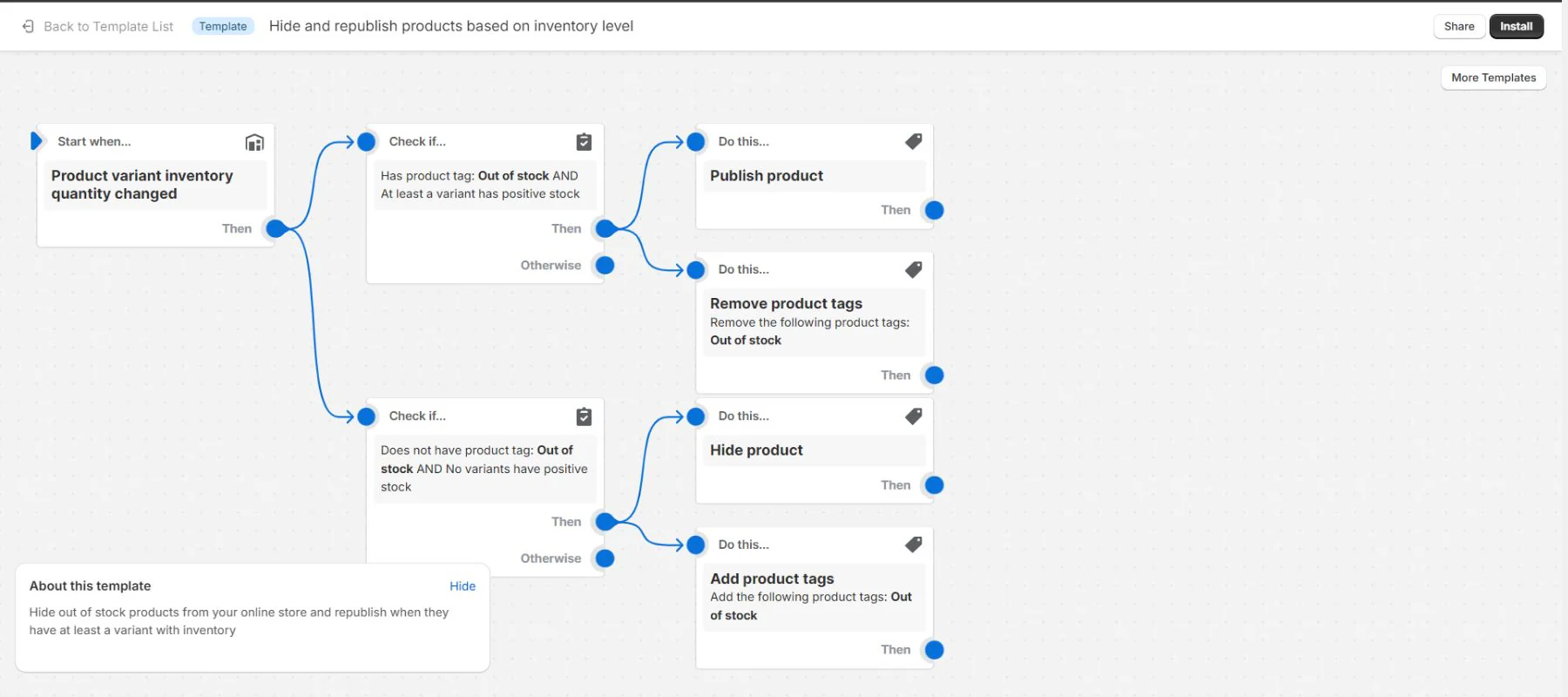Viewport: 1568px width, 697px height.
Task: Click the tag icon on Remove product tags card
Action: click(x=913, y=269)
